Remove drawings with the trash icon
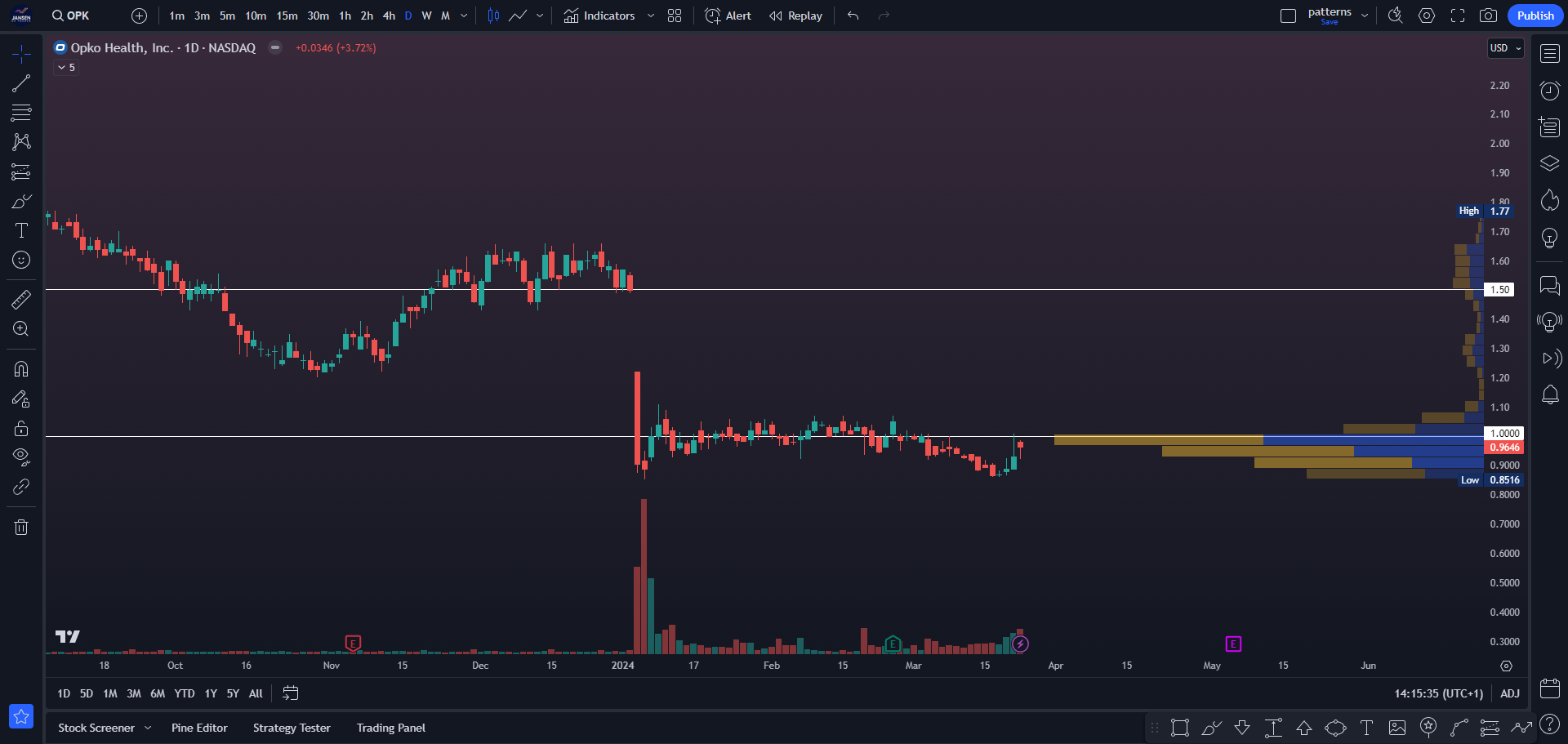Image resolution: width=1568 pixels, height=744 pixels. point(21,527)
